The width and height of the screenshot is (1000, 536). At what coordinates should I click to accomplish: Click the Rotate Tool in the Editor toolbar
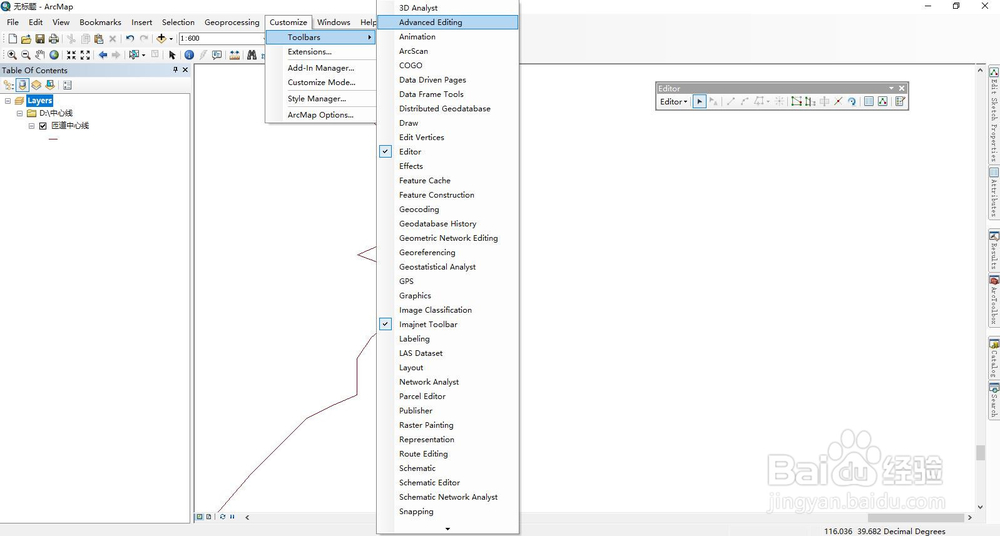tap(852, 101)
